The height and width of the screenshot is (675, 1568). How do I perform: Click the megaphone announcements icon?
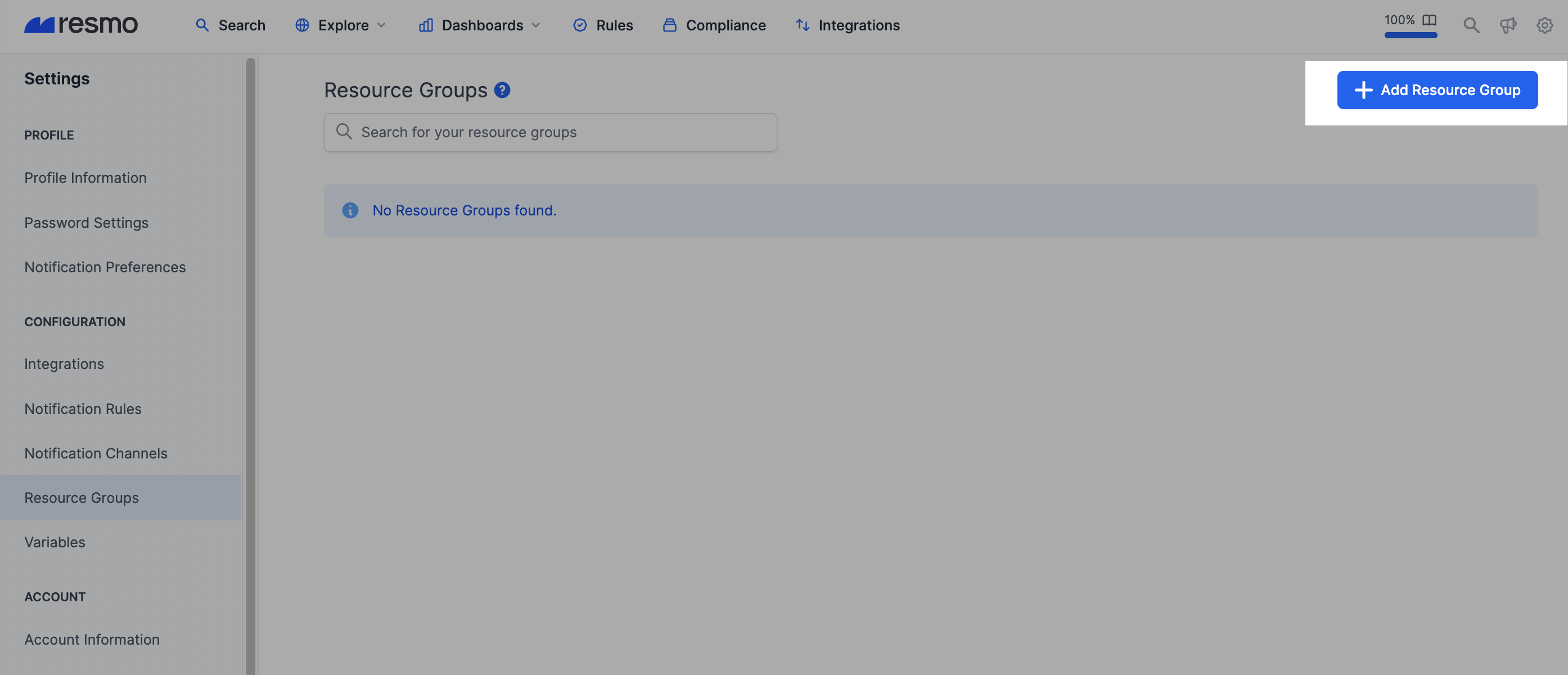pyautogui.click(x=1508, y=25)
